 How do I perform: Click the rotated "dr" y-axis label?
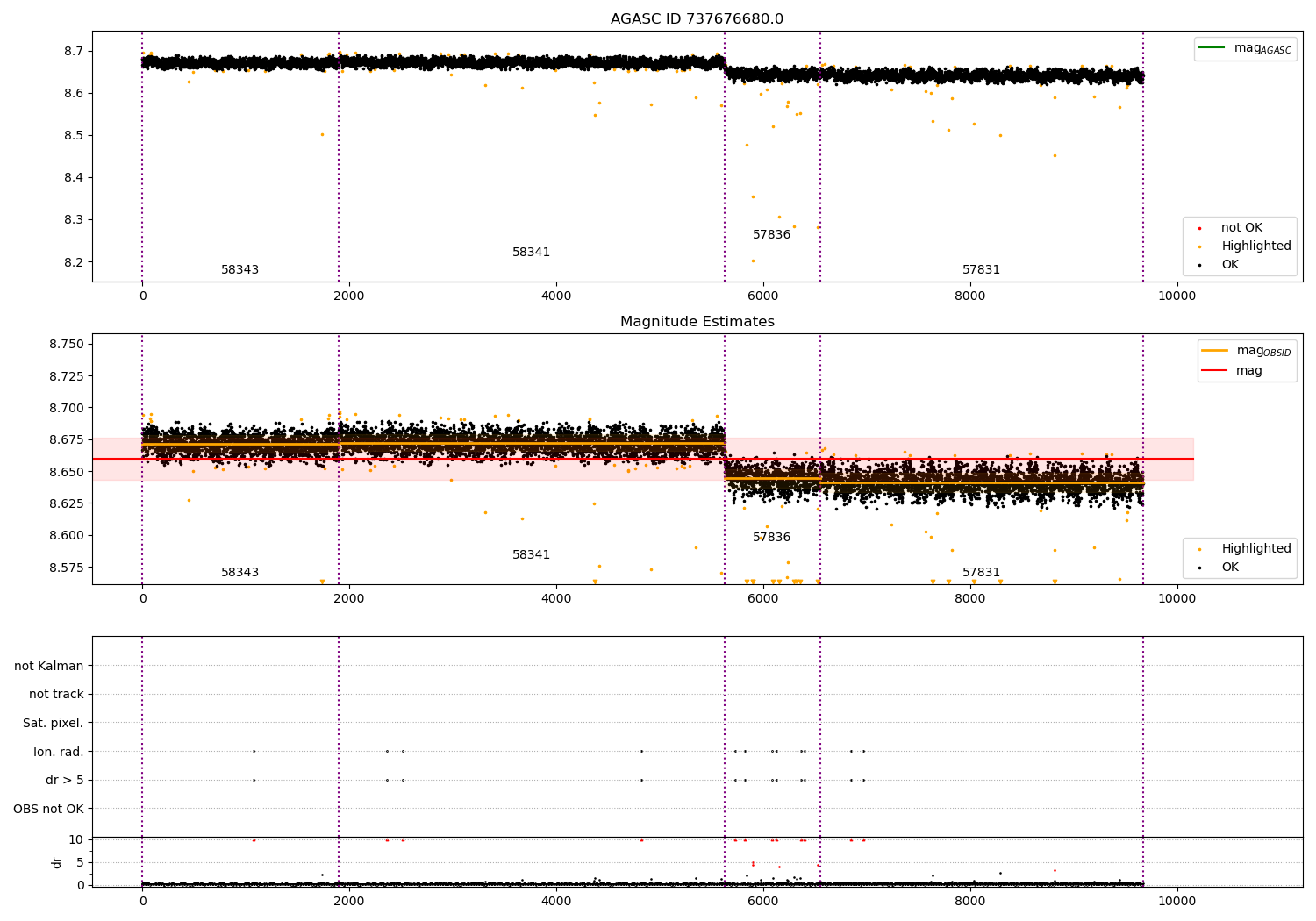click(57, 862)
